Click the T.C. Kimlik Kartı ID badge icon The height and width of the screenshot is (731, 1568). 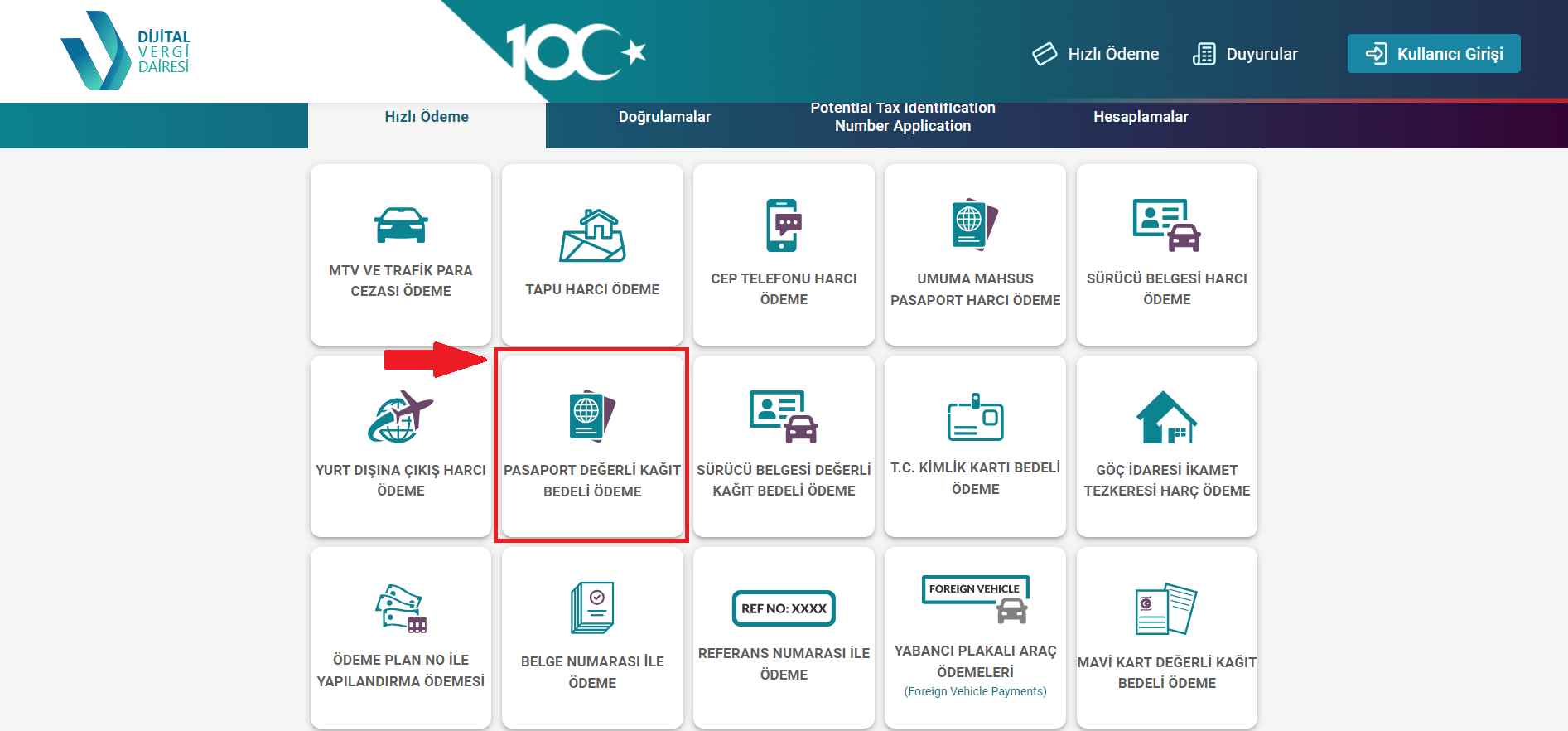975,416
